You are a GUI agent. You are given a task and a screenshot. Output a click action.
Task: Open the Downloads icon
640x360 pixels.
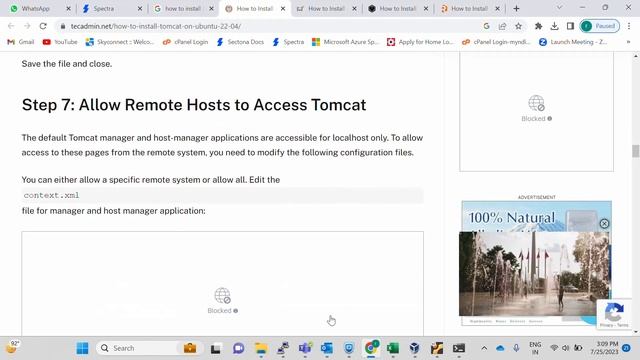[554, 26]
